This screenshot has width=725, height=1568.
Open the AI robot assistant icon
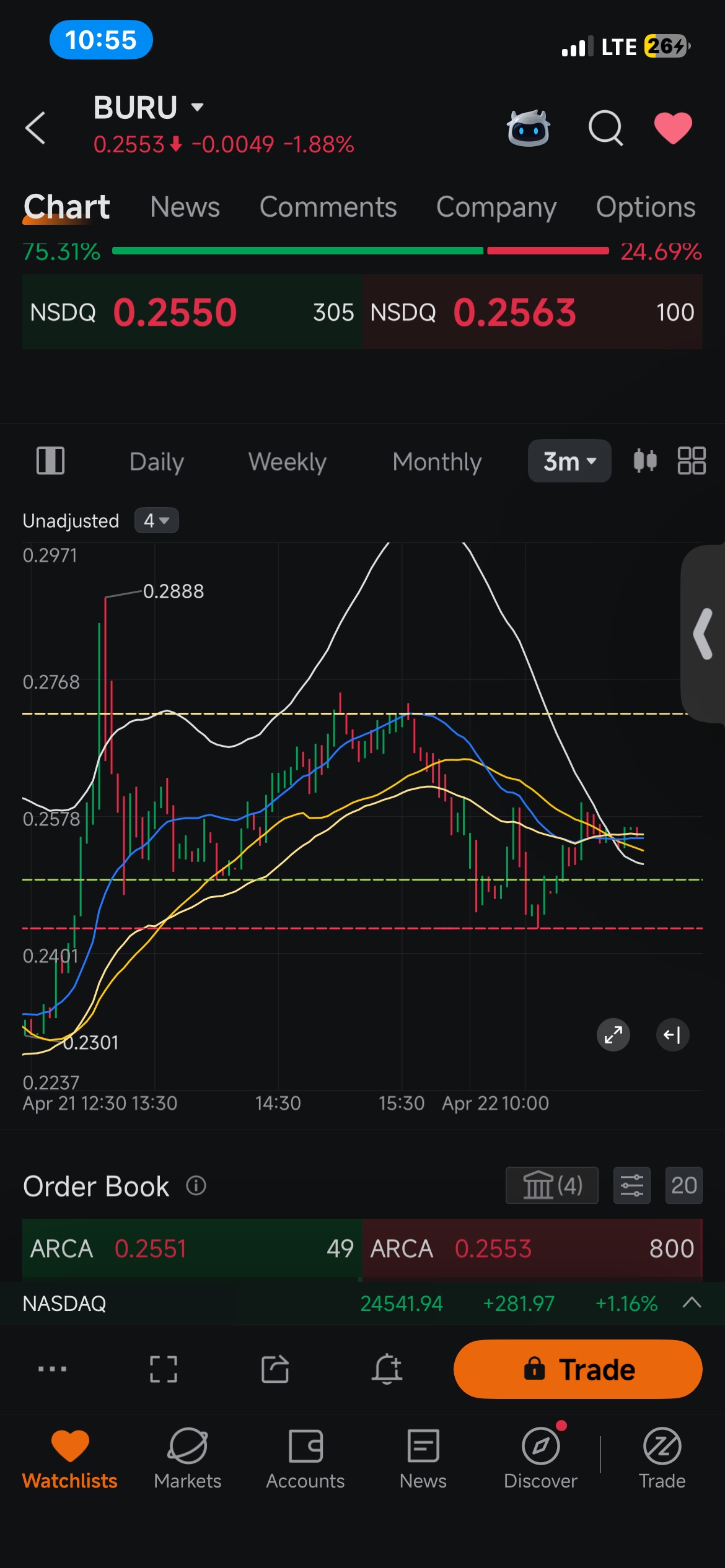(528, 128)
